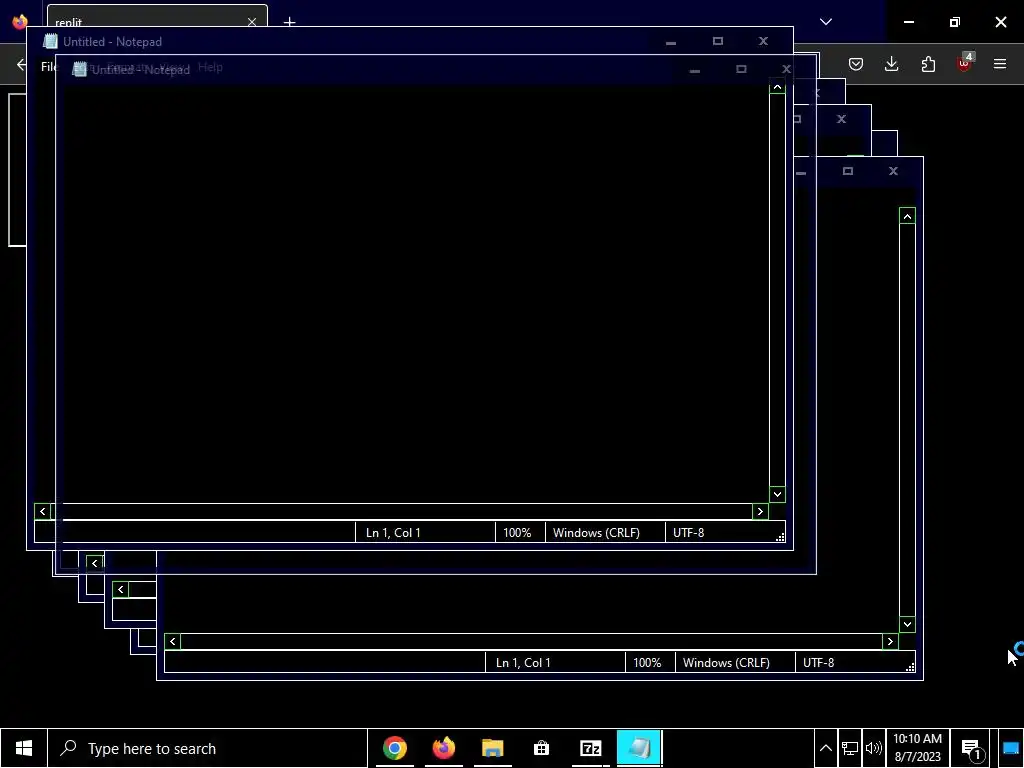1024x768 pixels.
Task: Open Firefox list all tabs dropdown
Action: pyautogui.click(x=826, y=22)
